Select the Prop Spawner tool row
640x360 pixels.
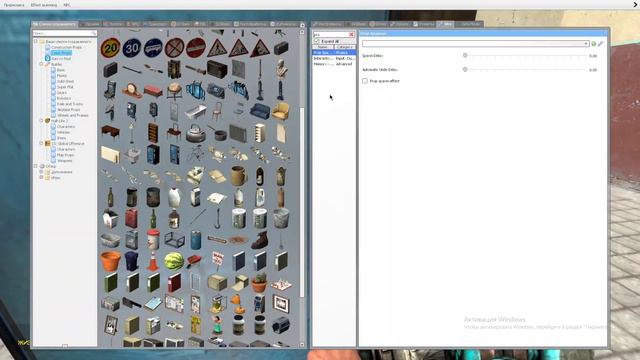(334, 53)
